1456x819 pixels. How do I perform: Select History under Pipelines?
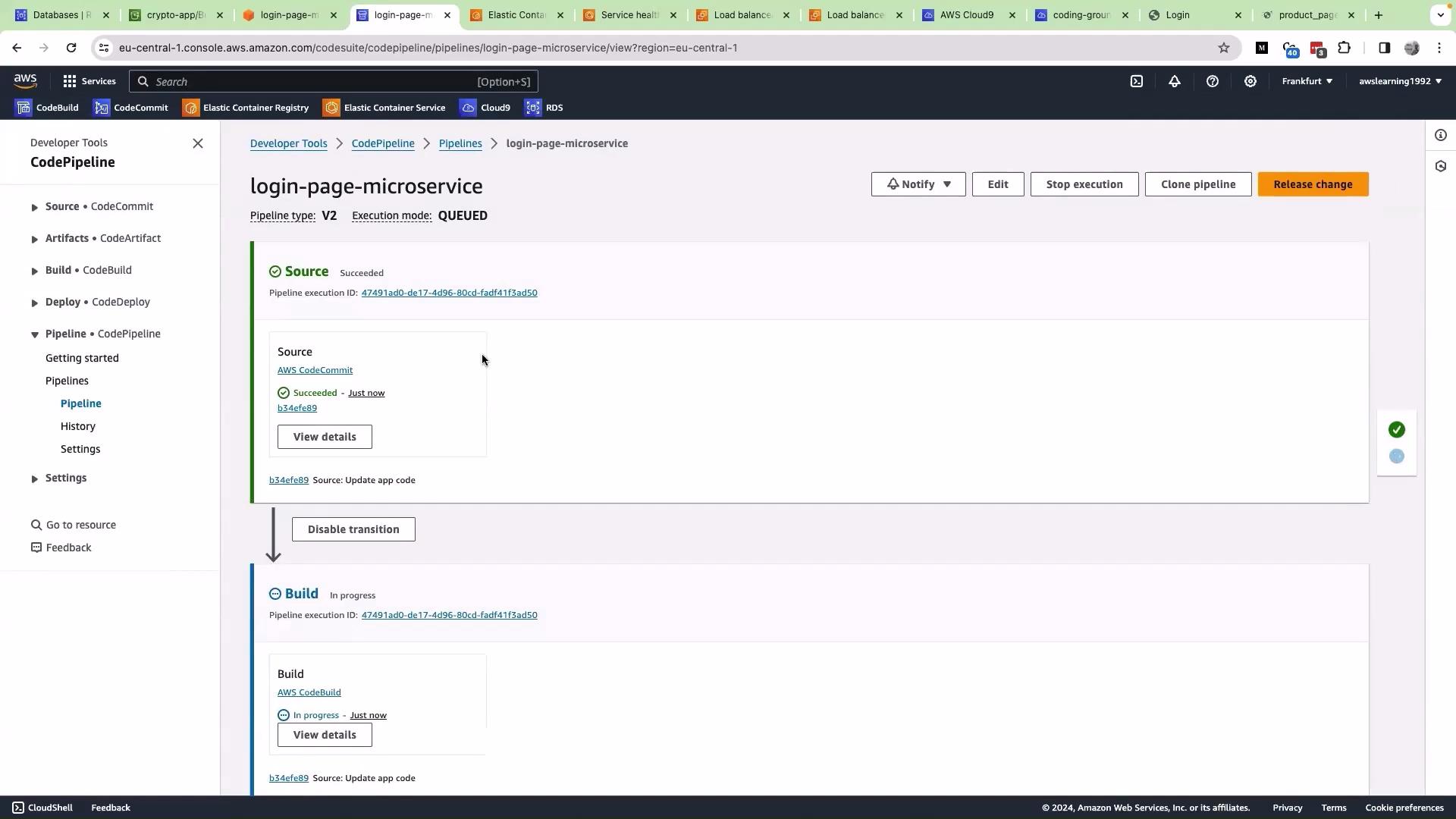[x=78, y=426]
